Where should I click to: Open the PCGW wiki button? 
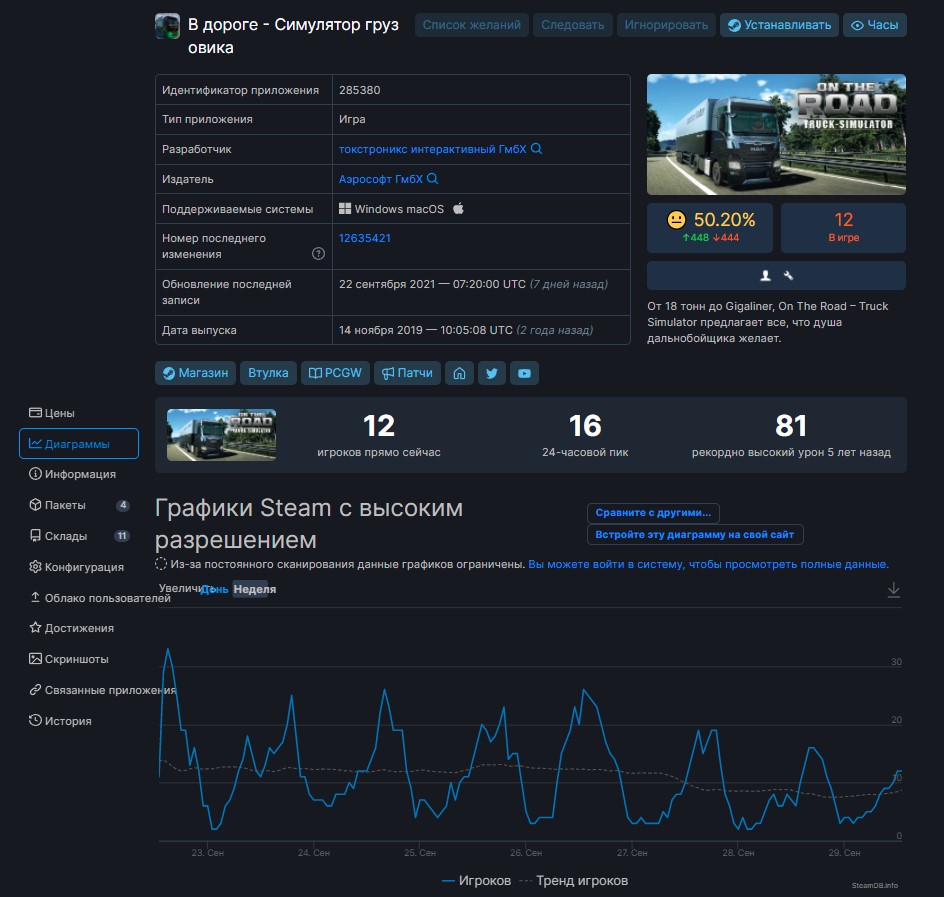[x=335, y=373]
